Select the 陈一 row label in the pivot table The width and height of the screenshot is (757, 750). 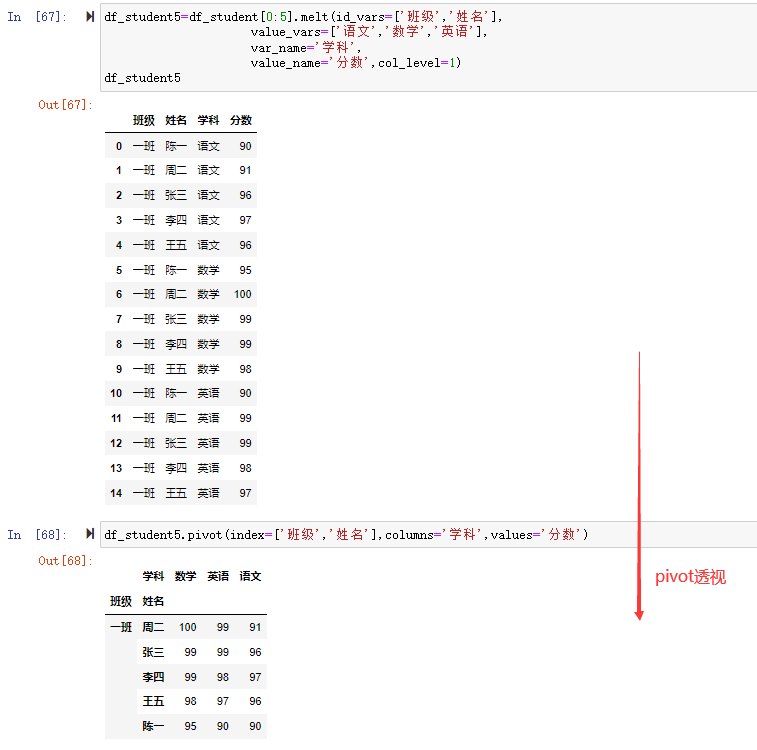pyautogui.click(x=153, y=726)
